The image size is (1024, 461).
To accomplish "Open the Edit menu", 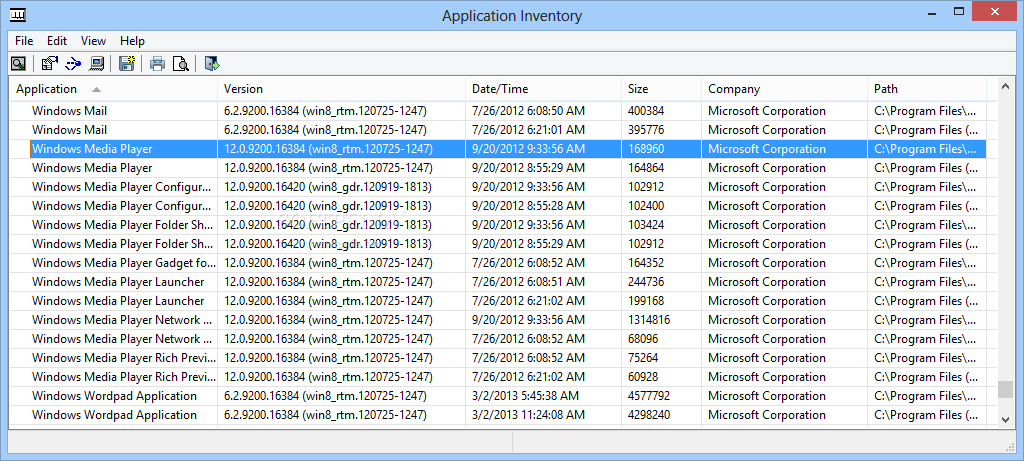I will point(57,40).
